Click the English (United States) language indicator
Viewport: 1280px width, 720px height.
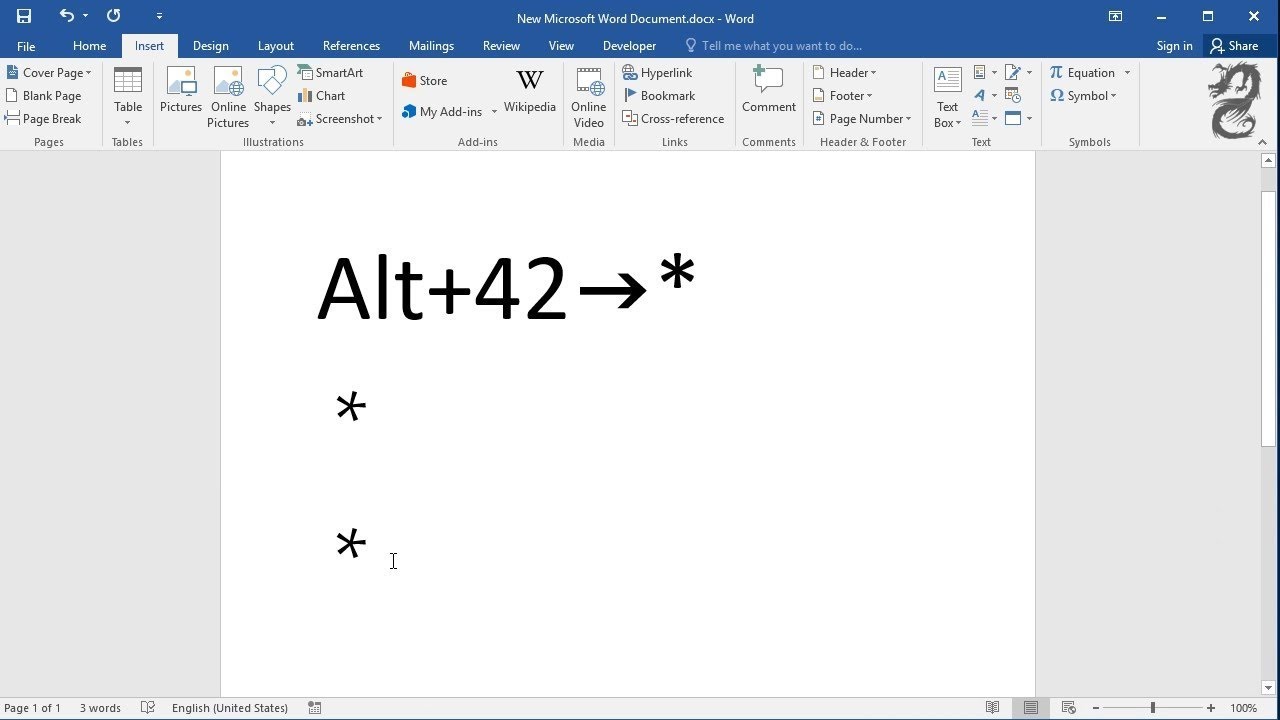[229, 708]
